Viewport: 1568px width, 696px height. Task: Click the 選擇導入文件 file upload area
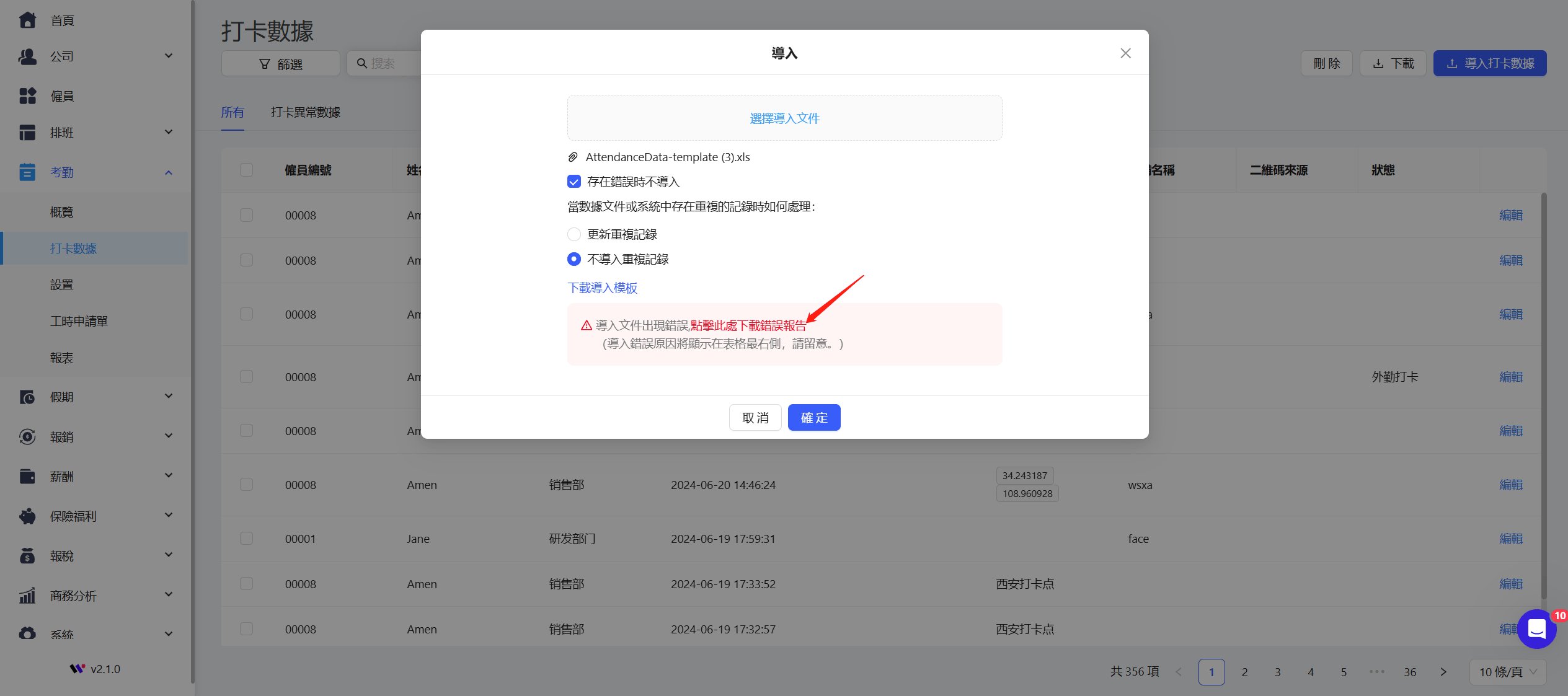pyautogui.click(x=784, y=118)
